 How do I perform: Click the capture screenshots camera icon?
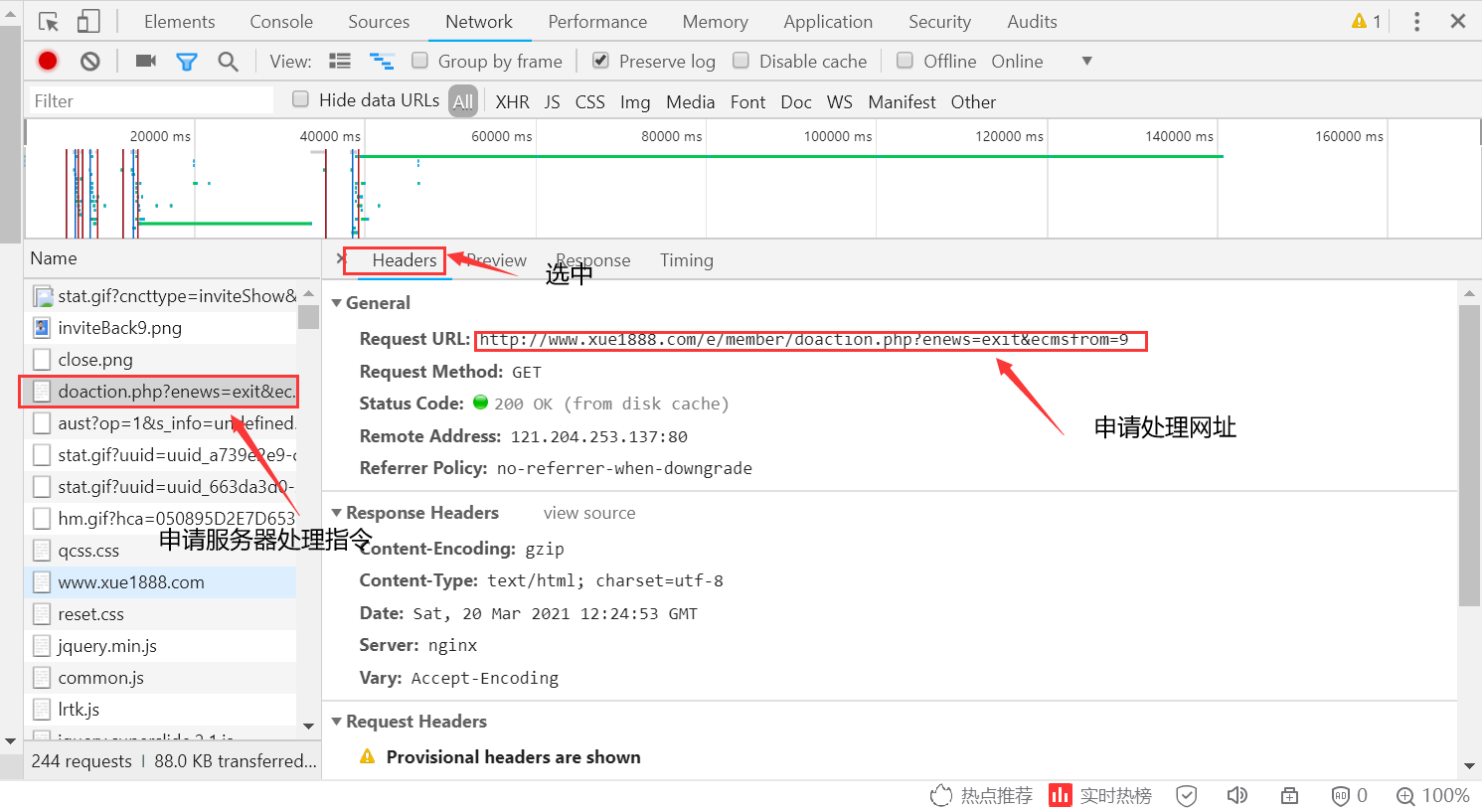click(x=146, y=61)
